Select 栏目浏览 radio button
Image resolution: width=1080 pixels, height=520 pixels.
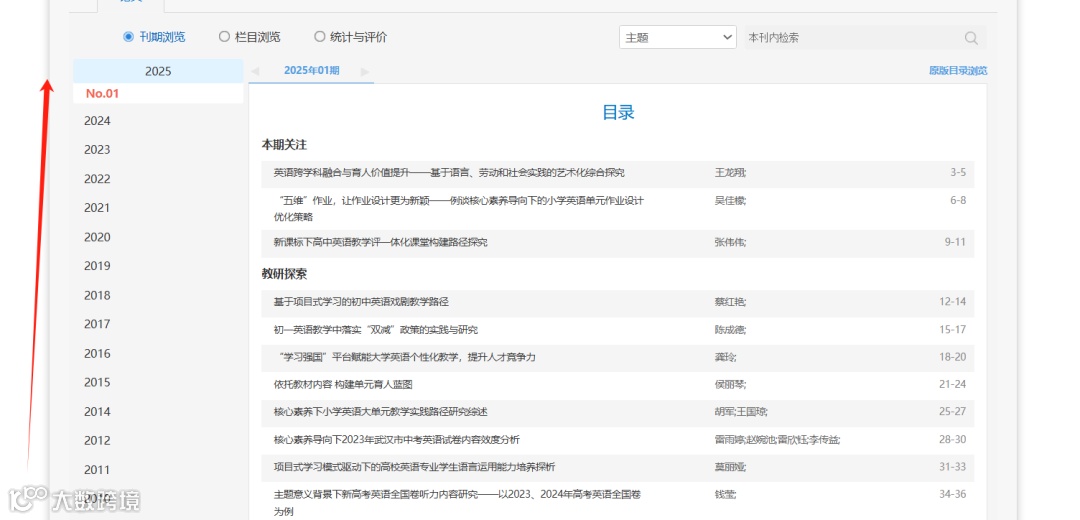coord(224,37)
